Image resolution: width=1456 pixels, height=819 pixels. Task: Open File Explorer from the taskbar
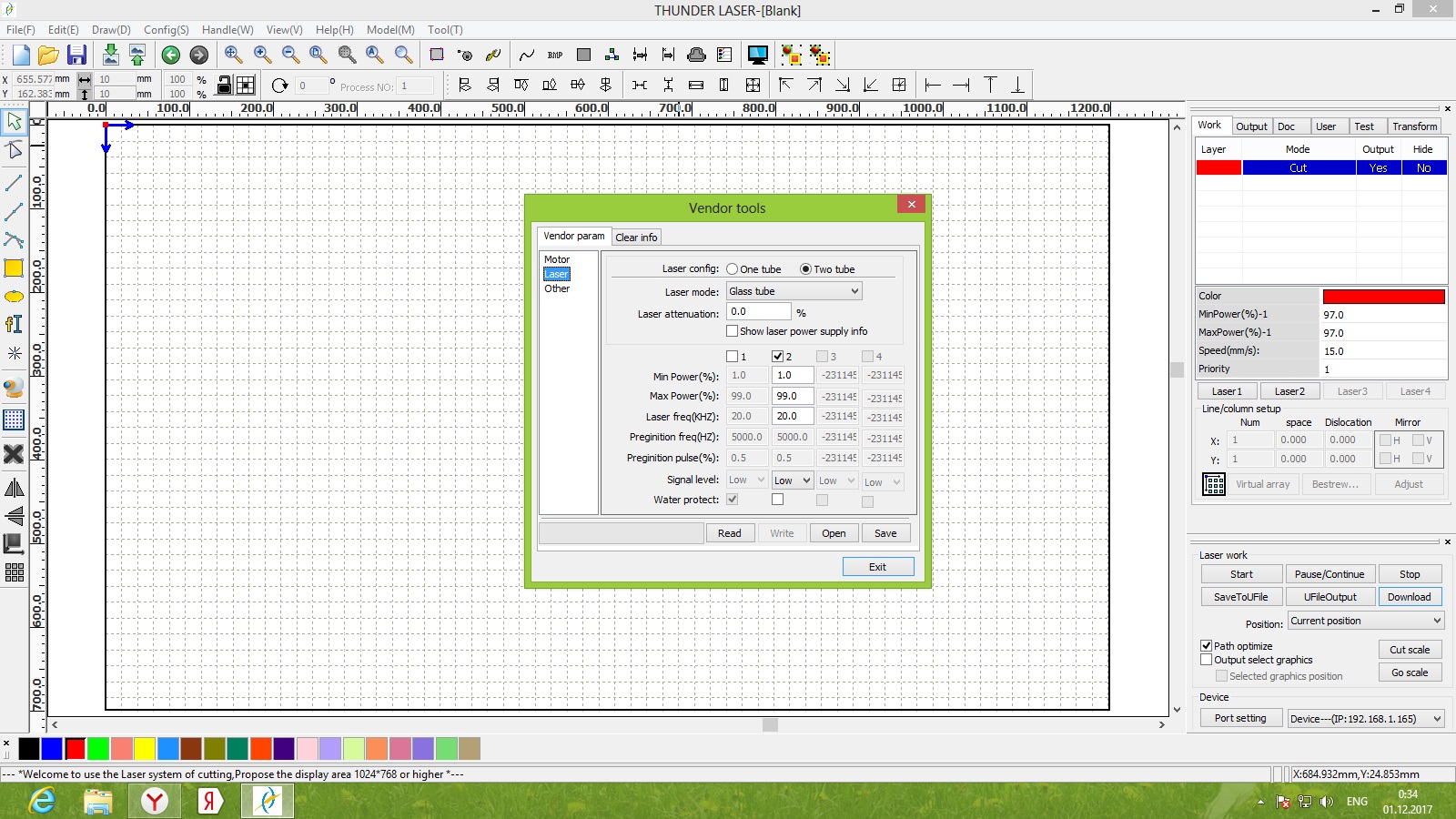pos(98,802)
